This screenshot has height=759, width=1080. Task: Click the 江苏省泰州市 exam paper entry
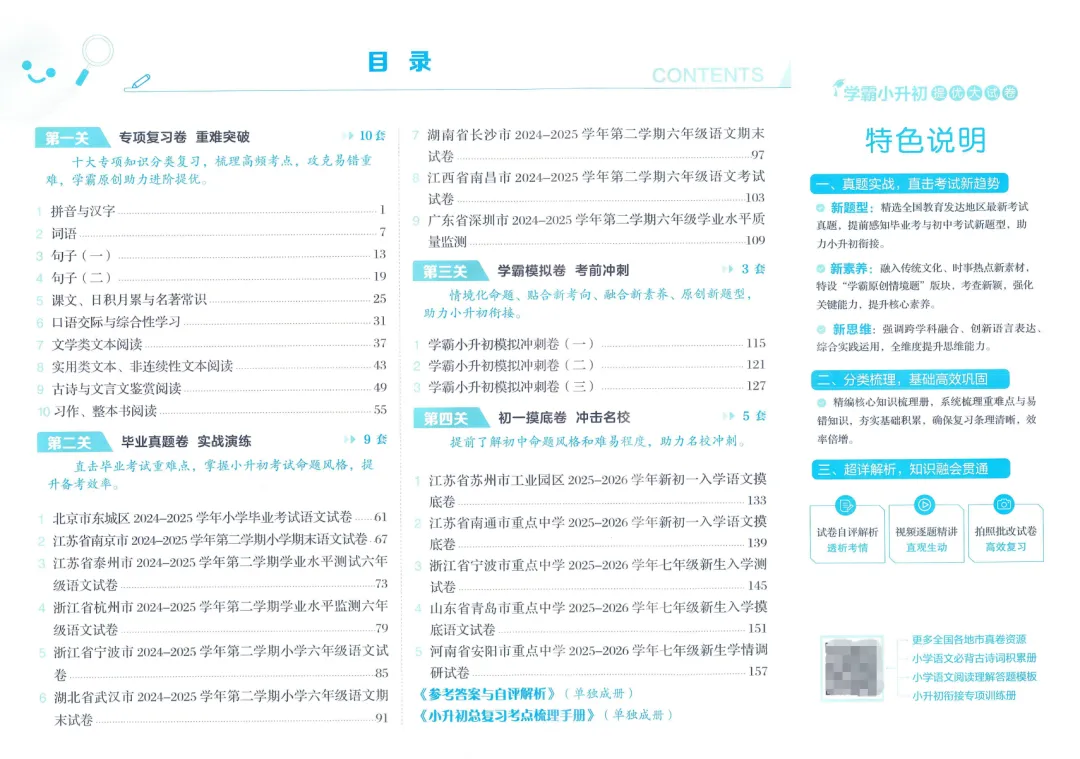(213, 573)
